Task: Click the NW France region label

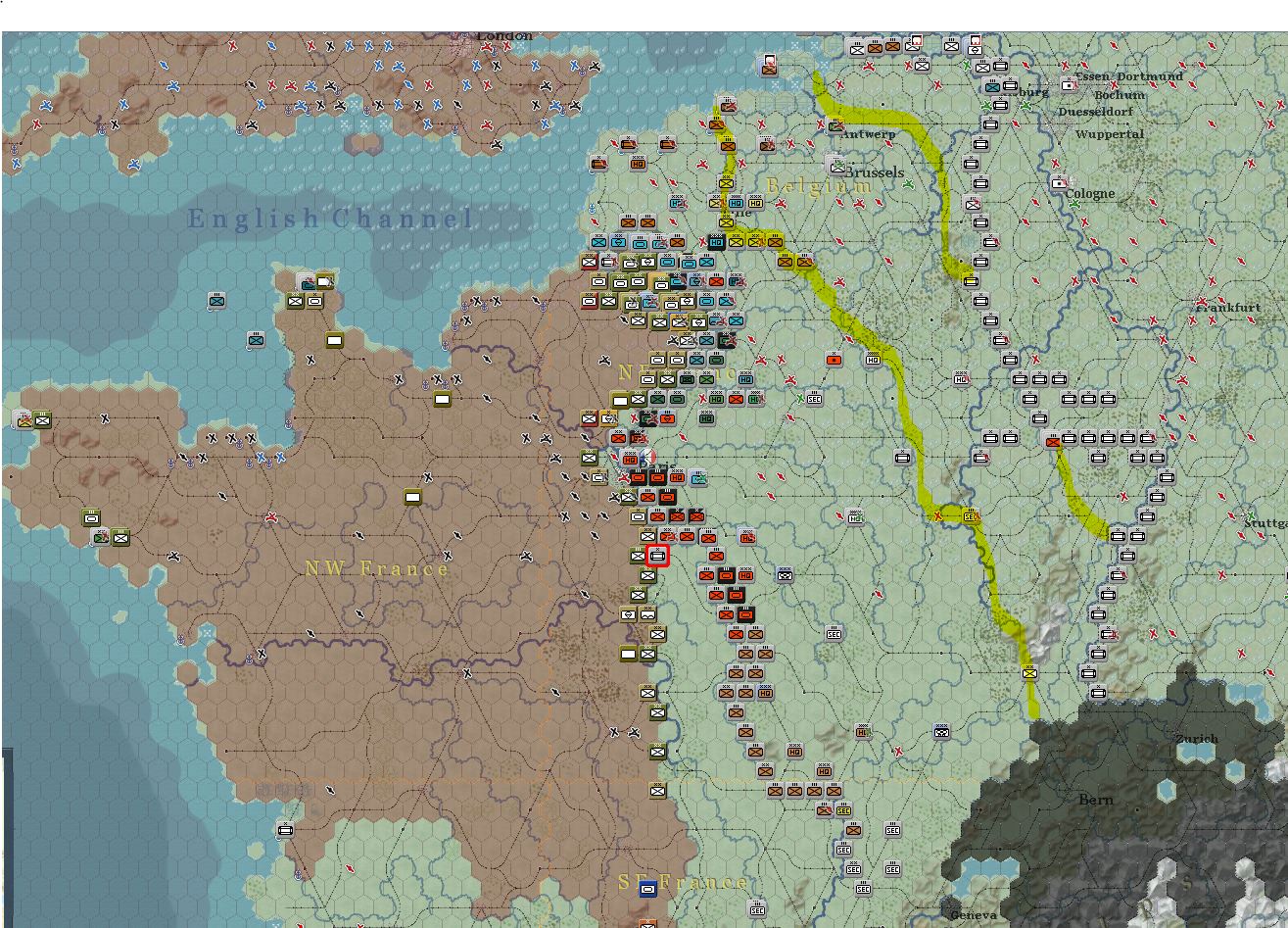Action: click(377, 569)
